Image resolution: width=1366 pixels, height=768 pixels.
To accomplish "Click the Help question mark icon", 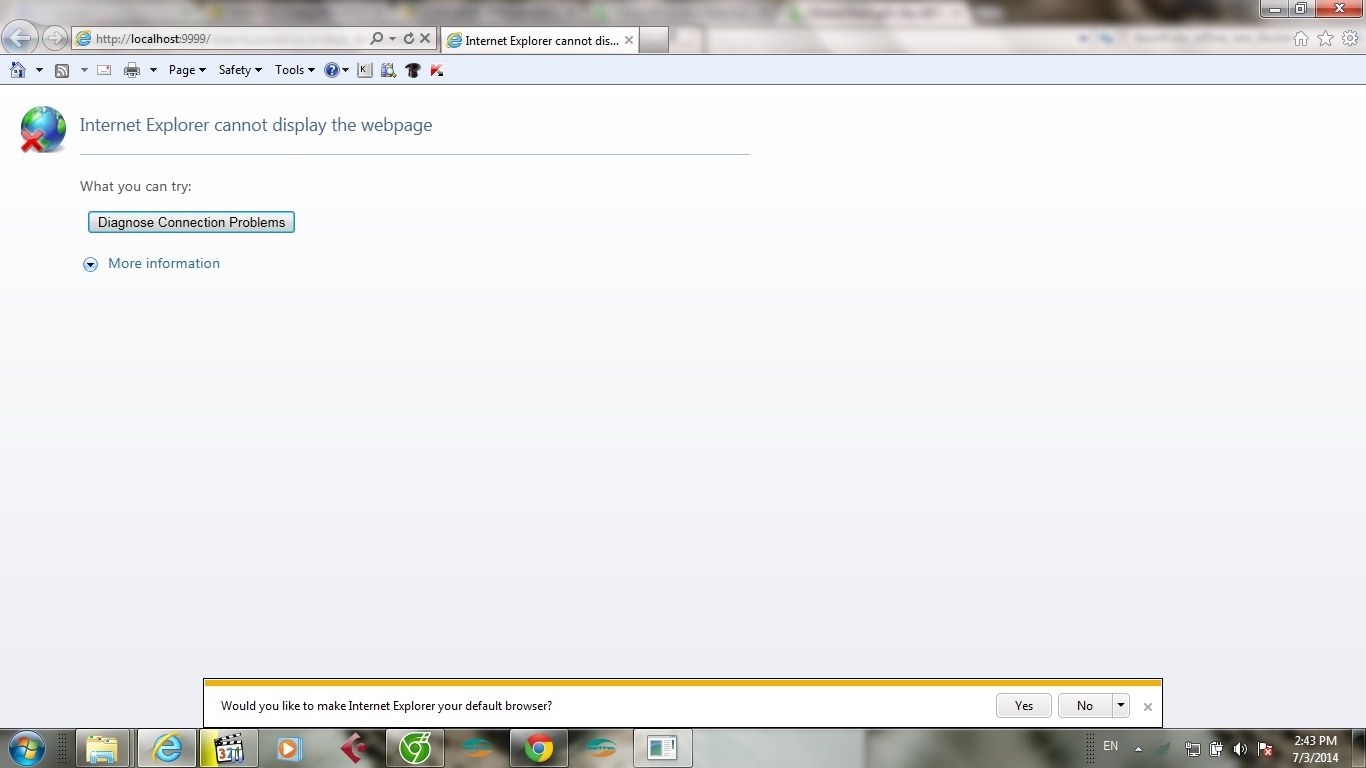I will pos(332,70).
